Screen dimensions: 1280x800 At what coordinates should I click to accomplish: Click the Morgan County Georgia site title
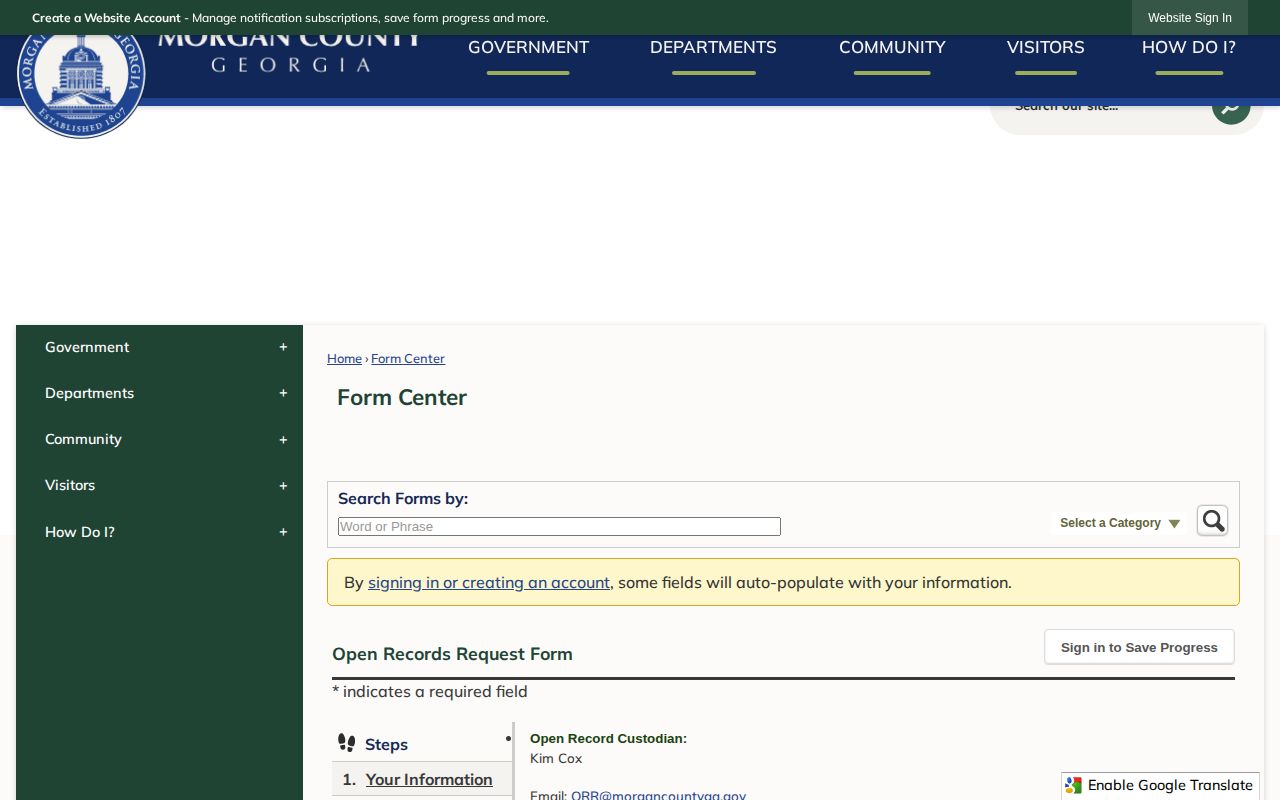[x=290, y=52]
